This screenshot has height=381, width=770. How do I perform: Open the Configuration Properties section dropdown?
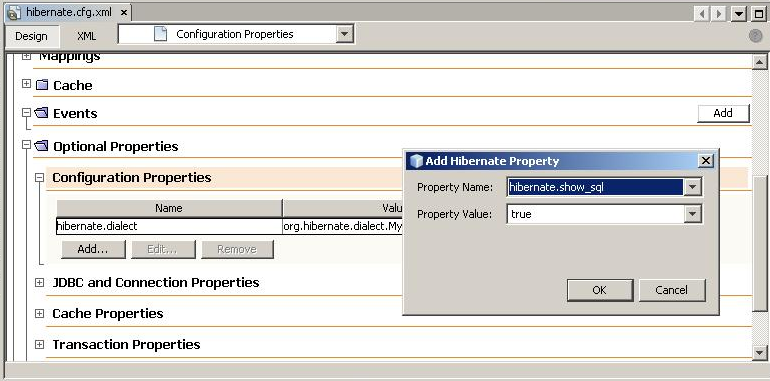(x=344, y=34)
